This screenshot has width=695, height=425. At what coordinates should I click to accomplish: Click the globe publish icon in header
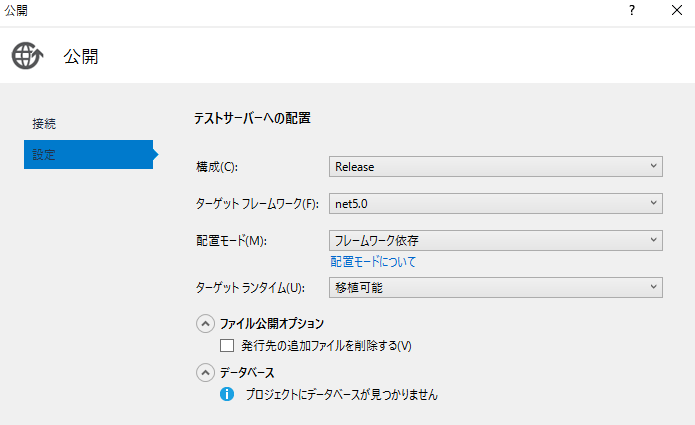[x=27, y=56]
